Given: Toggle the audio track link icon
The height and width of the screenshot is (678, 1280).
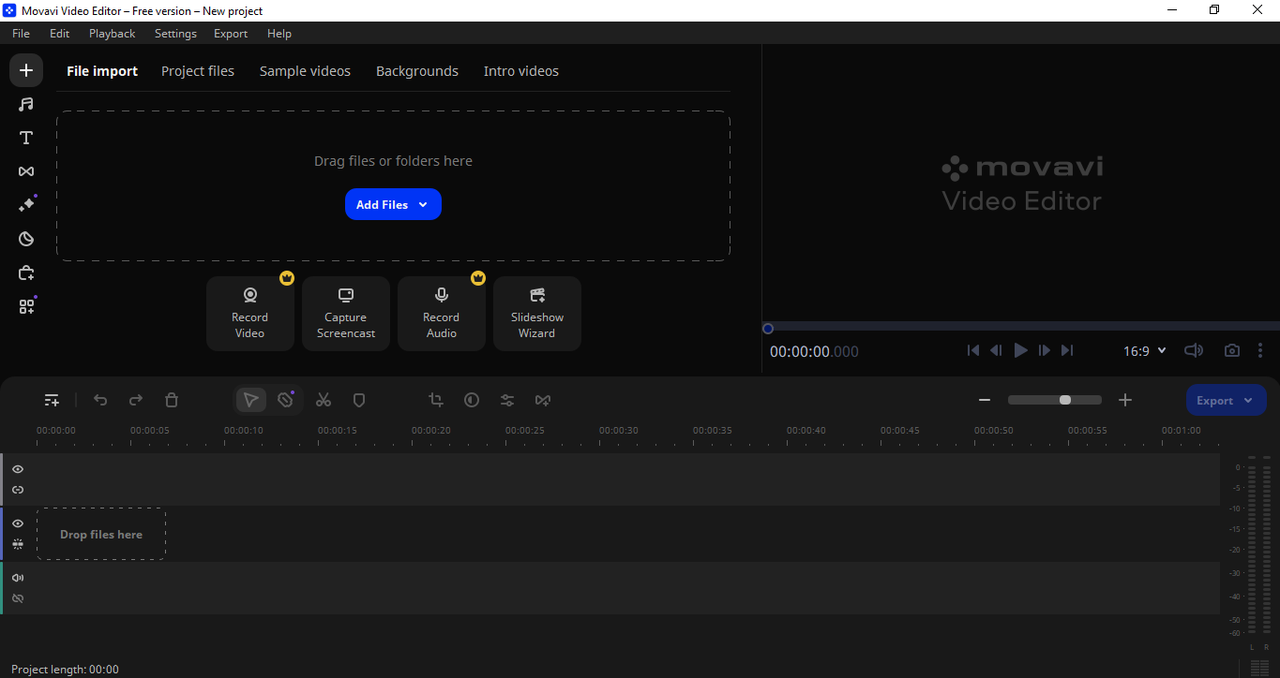Looking at the screenshot, I should [x=18, y=598].
